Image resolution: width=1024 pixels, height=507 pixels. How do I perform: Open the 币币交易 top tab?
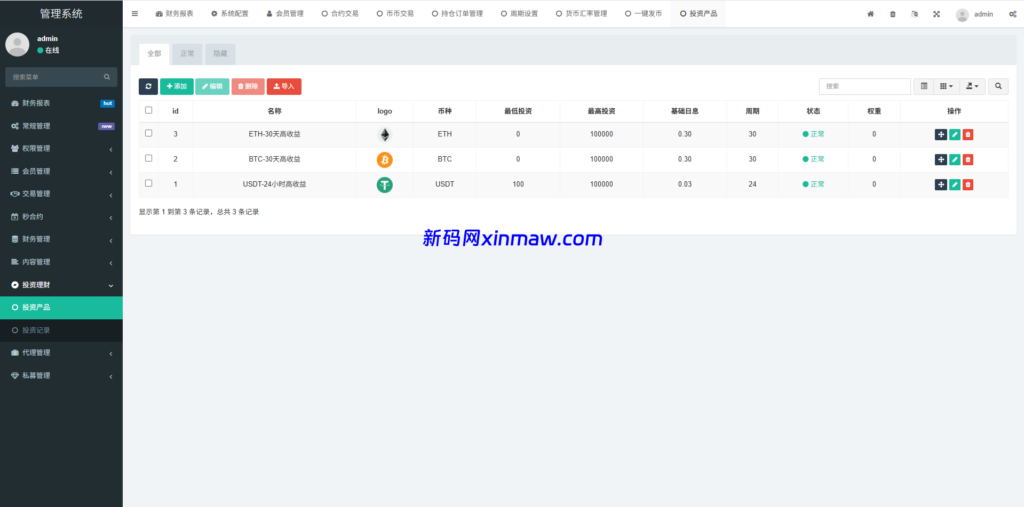[x=395, y=14]
